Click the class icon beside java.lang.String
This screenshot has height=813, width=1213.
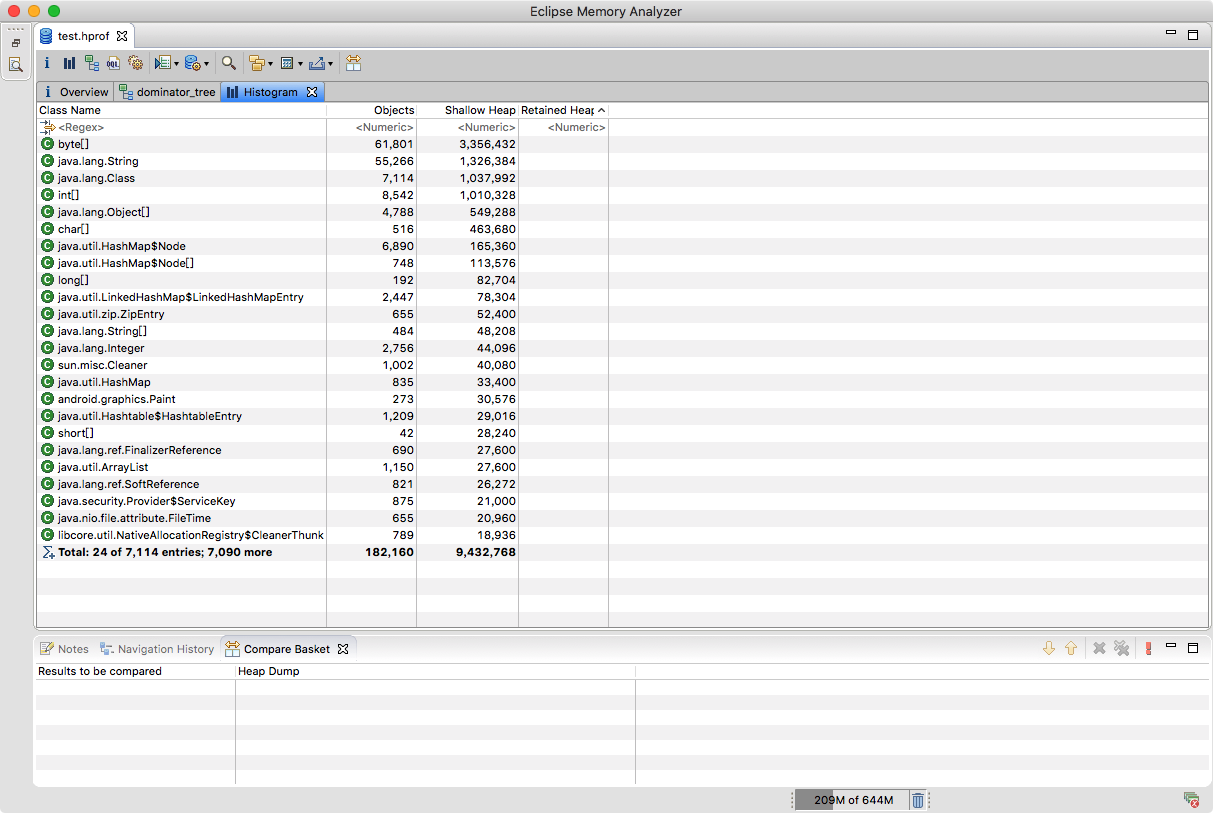click(x=47, y=161)
